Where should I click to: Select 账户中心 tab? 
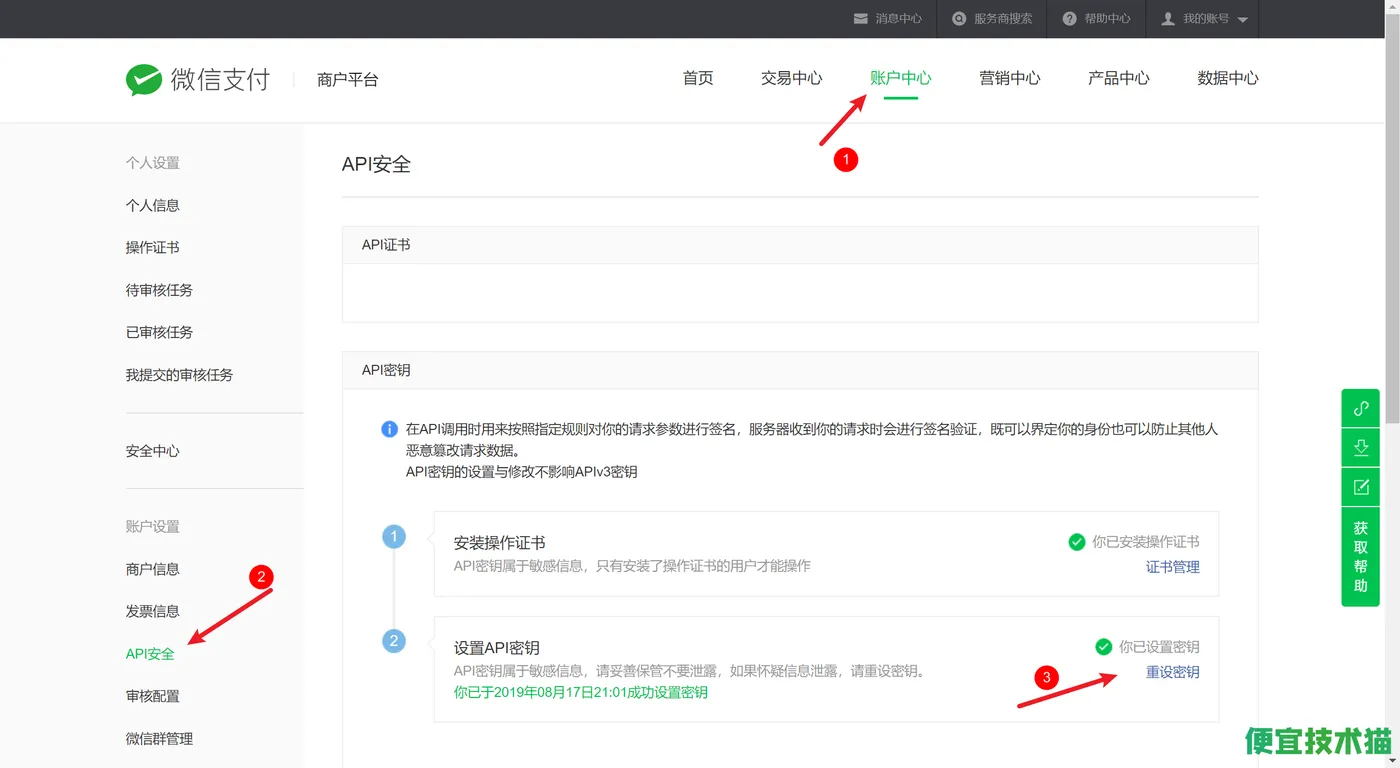tap(900, 78)
